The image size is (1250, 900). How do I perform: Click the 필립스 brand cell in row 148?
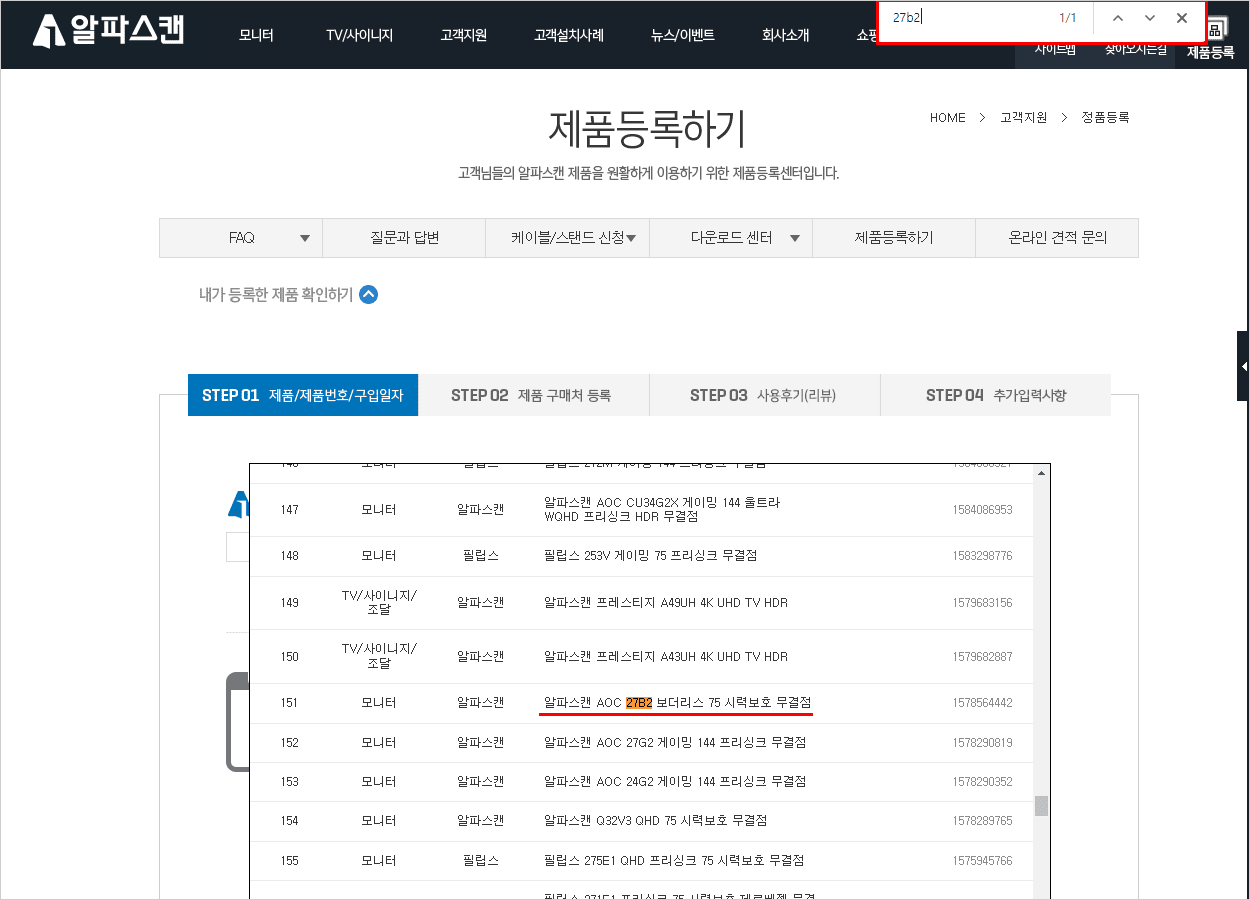[481, 555]
